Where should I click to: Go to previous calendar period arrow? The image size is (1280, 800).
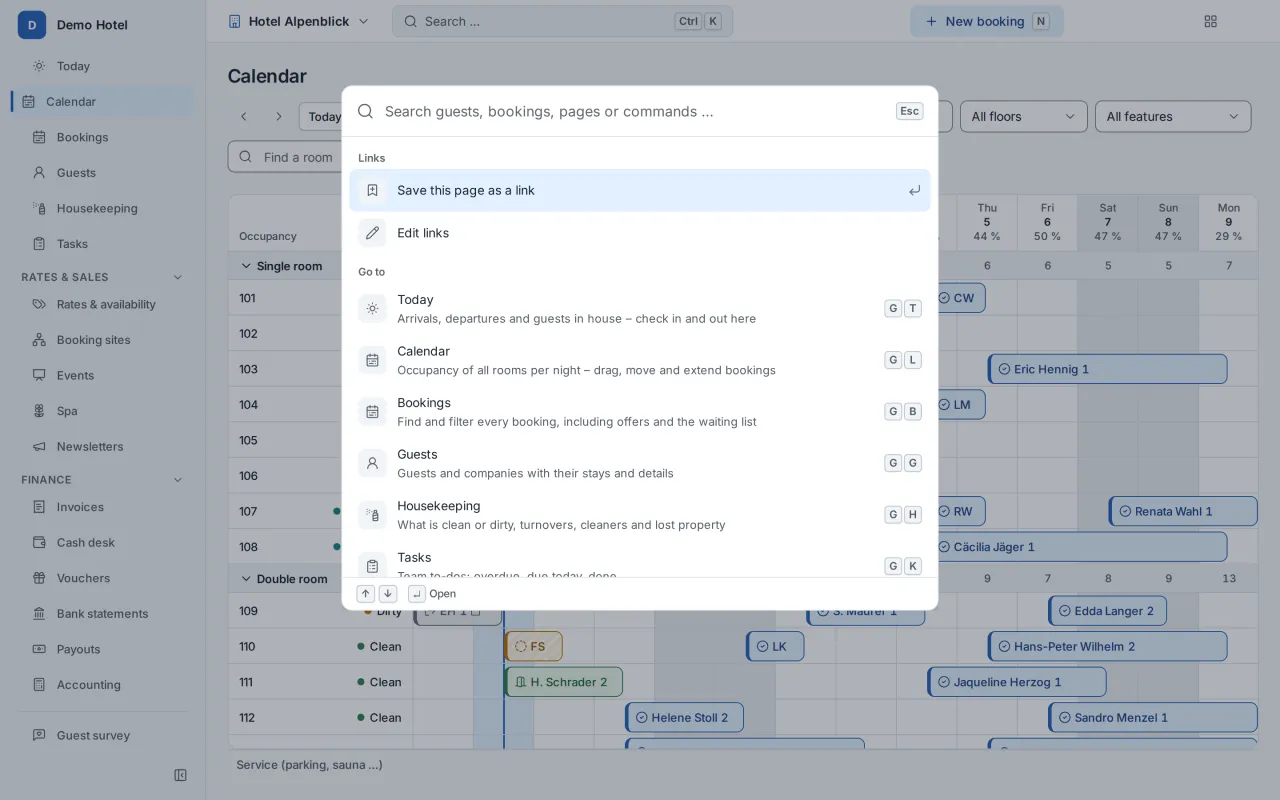243,117
